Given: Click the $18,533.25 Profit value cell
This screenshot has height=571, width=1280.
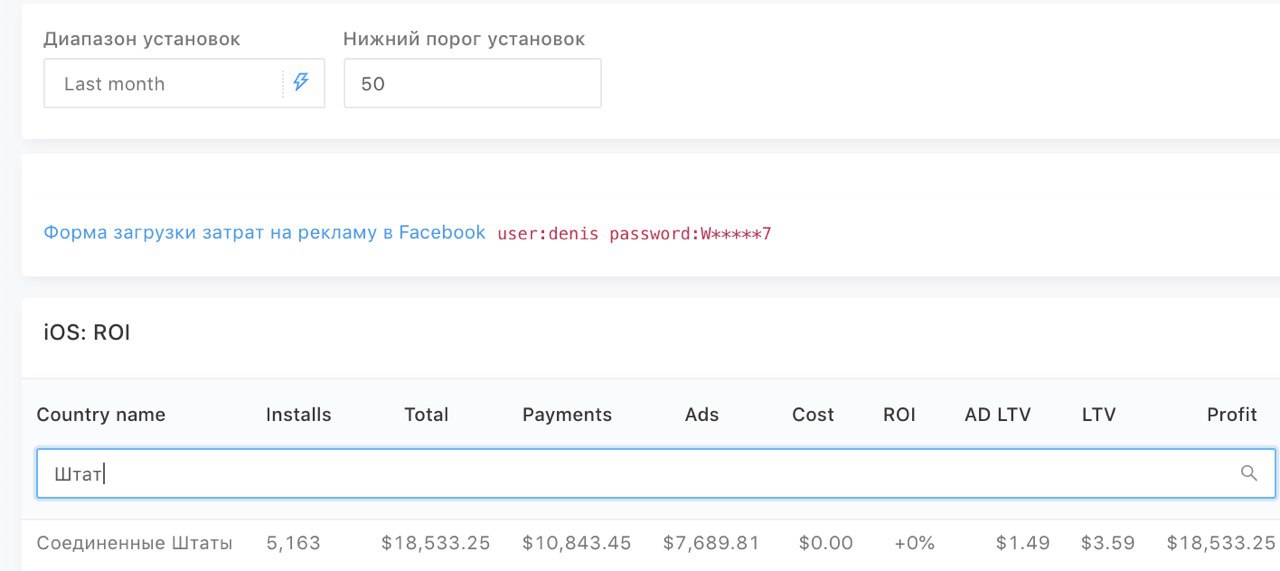Looking at the screenshot, I should (1221, 544).
